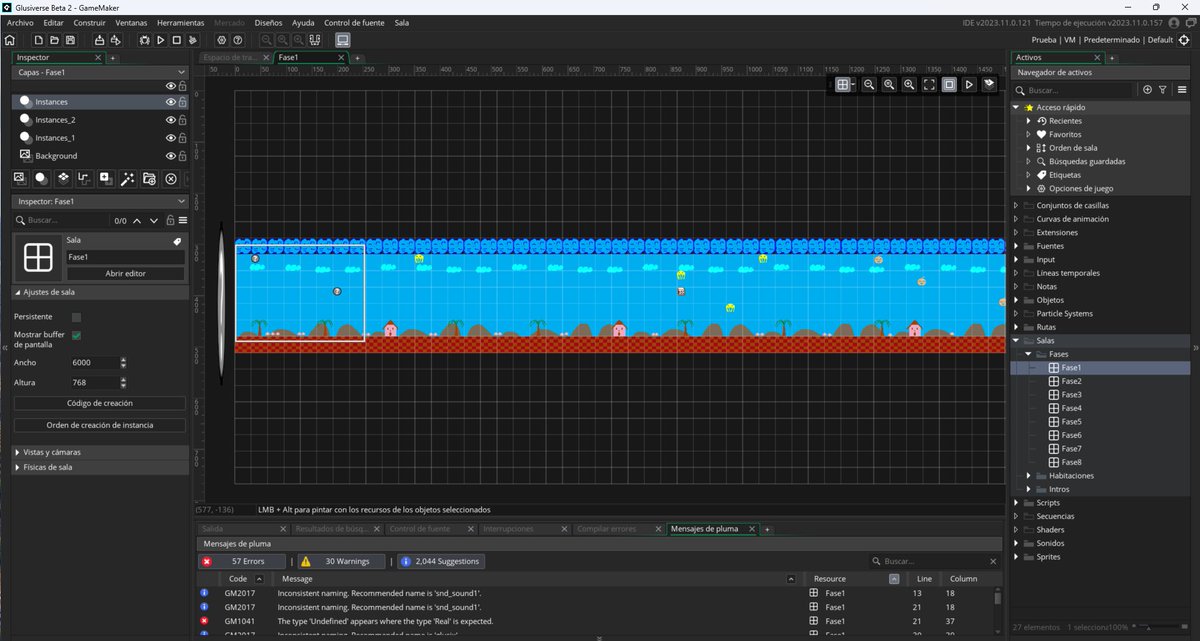Image resolution: width=1200 pixels, height=641 pixels.
Task: Create a new tile layer
Action: pyautogui.click(x=63, y=178)
